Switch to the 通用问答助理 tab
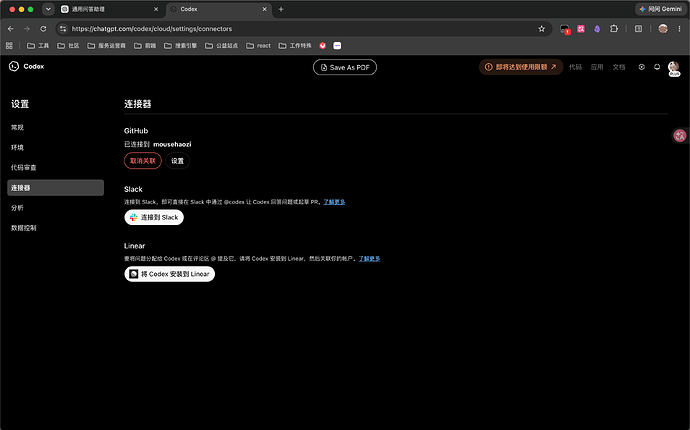Viewport: 690px width, 430px height. point(110,9)
